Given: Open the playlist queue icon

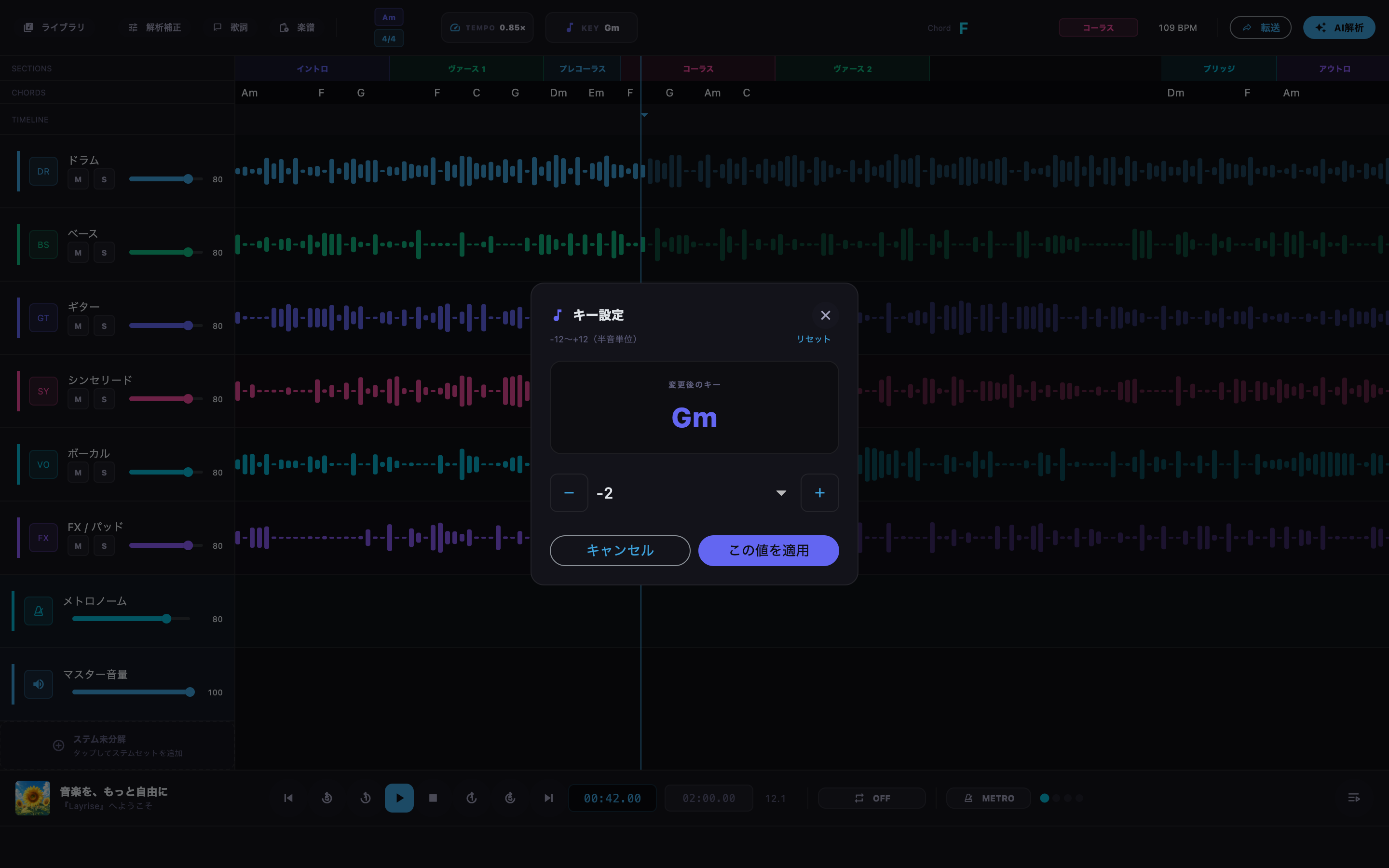Looking at the screenshot, I should [x=1353, y=798].
